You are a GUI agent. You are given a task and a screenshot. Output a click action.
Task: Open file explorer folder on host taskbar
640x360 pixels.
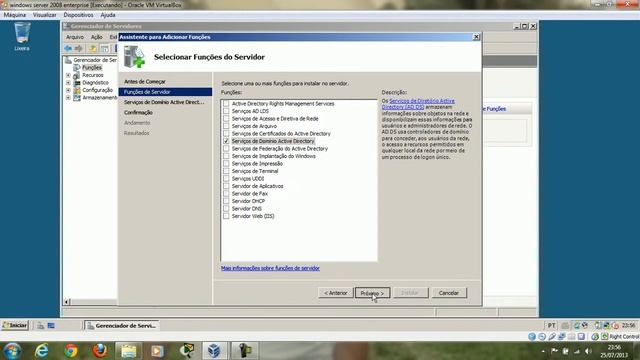(129, 351)
